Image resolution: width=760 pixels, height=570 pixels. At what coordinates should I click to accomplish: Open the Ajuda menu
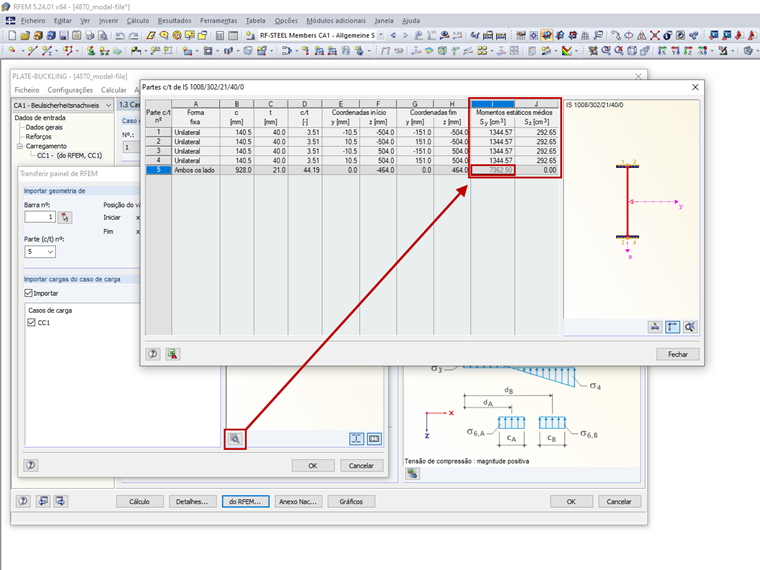(411, 21)
